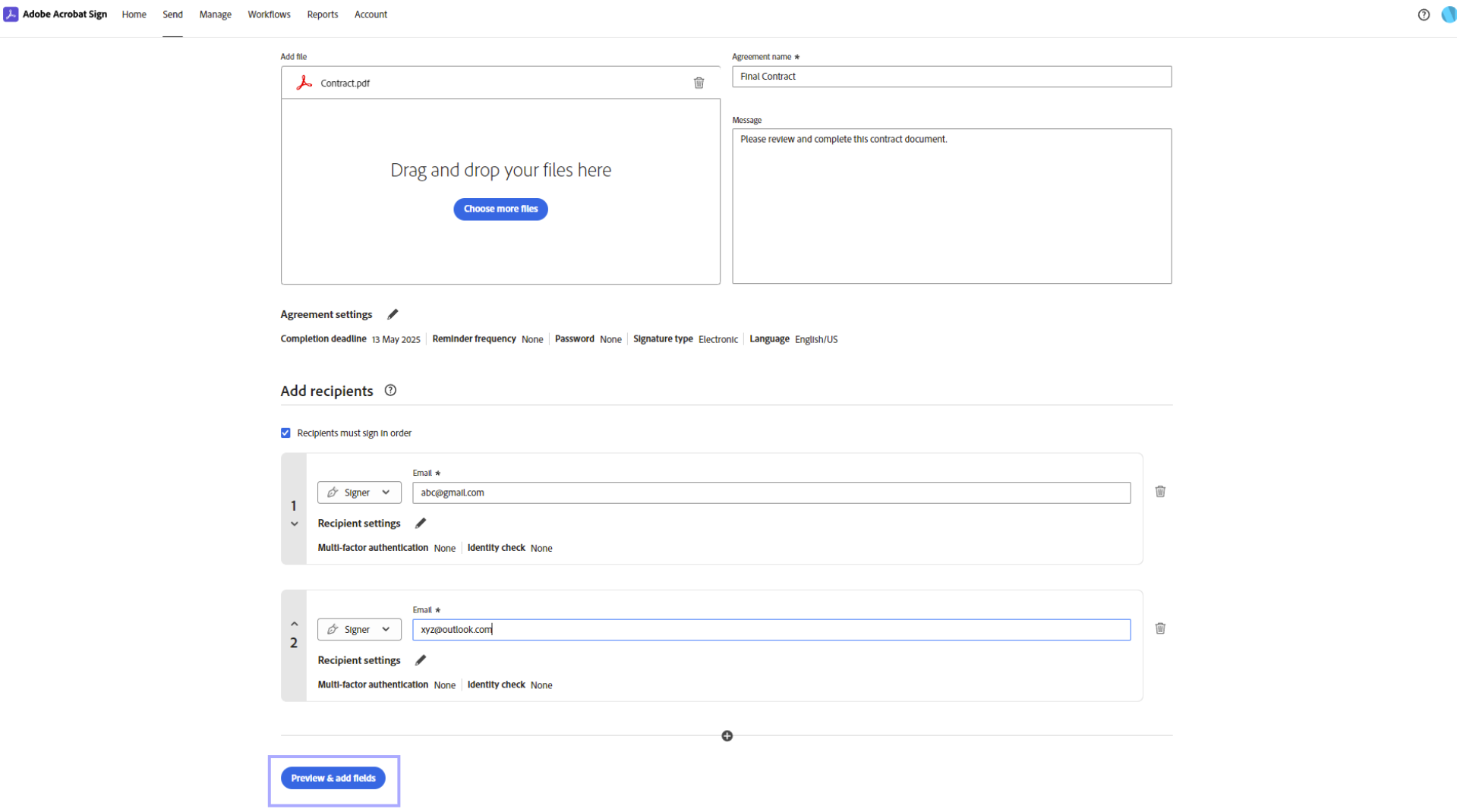Click the 13 May 2025 deadline value
The height and width of the screenshot is (812, 1457).
[x=396, y=339]
